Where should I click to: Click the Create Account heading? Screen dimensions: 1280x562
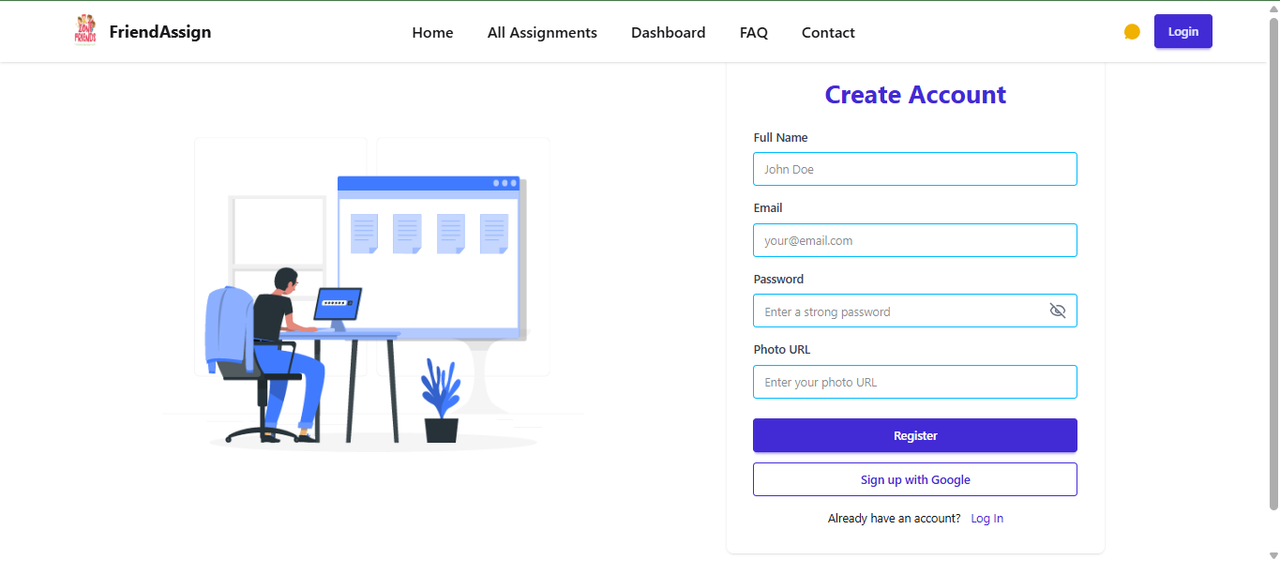pos(915,94)
